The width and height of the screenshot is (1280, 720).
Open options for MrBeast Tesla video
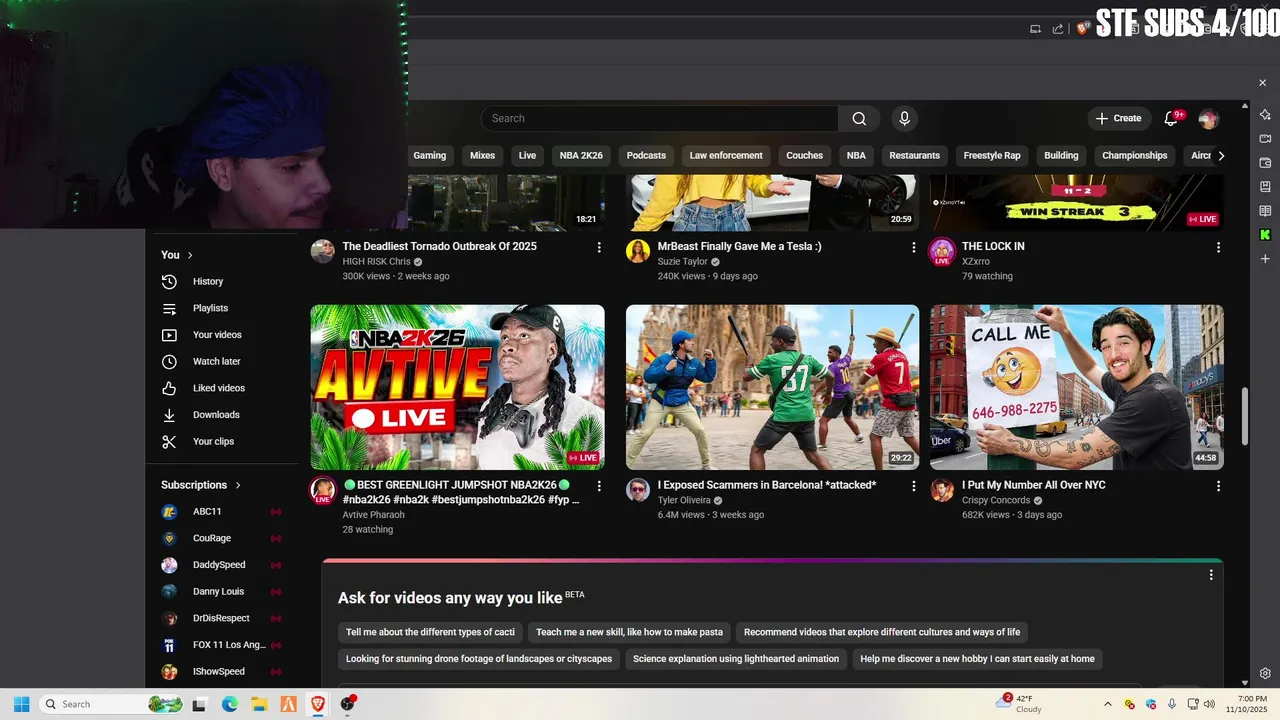click(x=913, y=247)
